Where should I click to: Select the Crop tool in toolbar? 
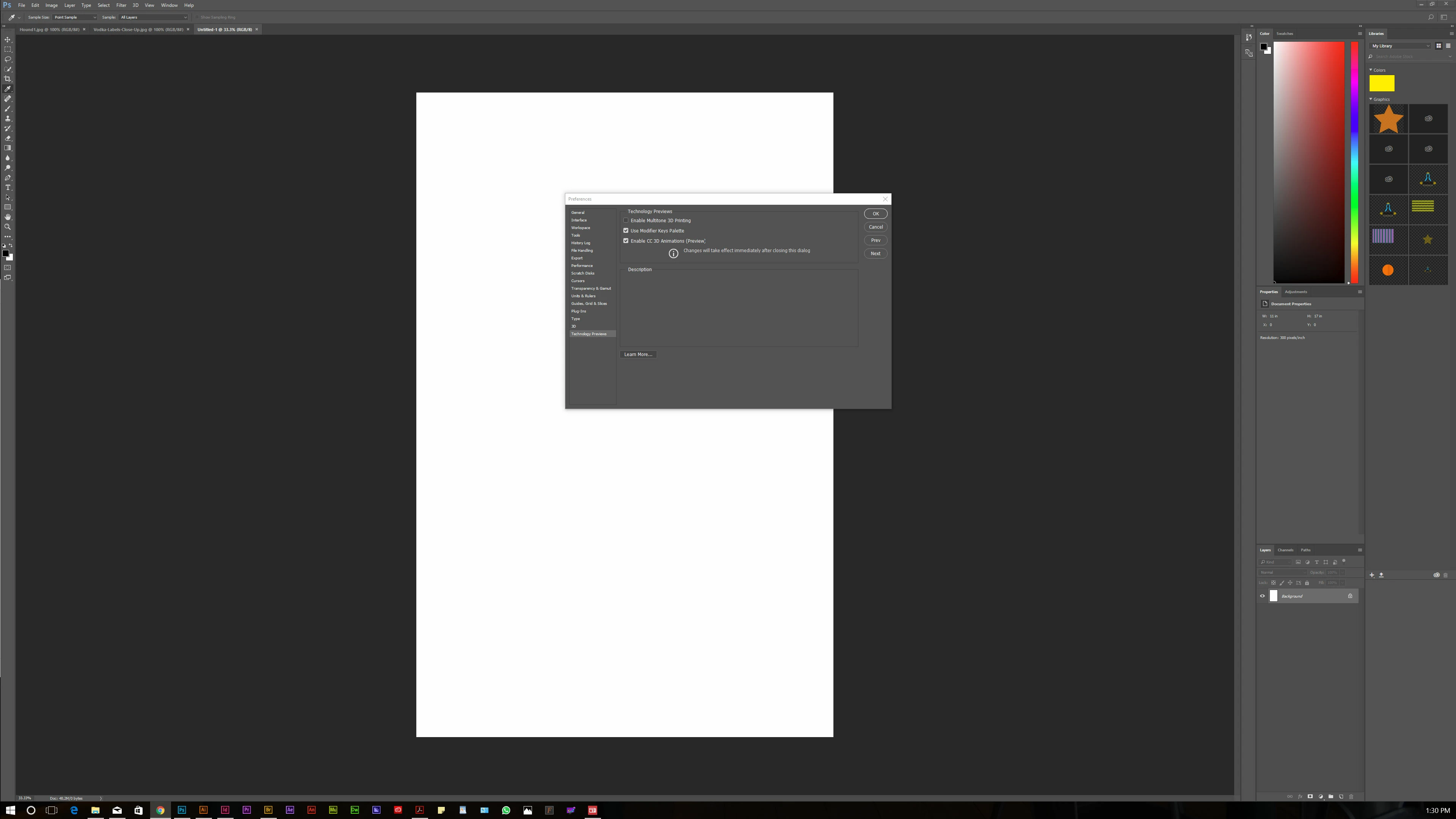coord(8,78)
